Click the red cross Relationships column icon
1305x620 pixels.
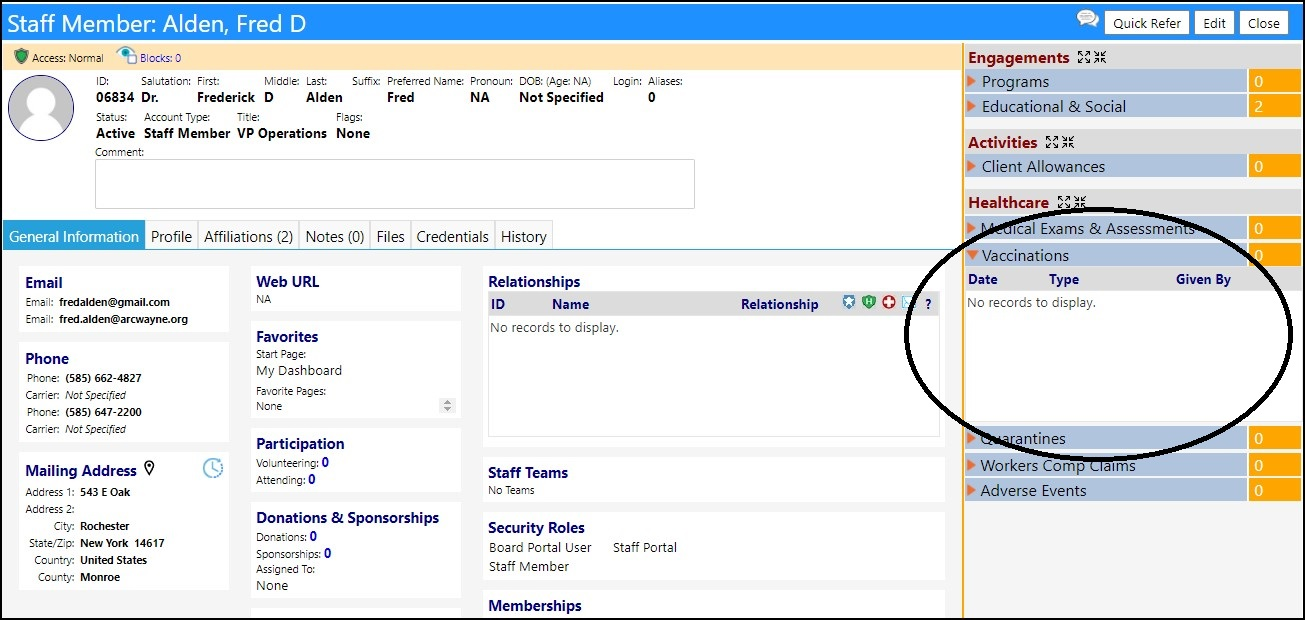point(889,303)
